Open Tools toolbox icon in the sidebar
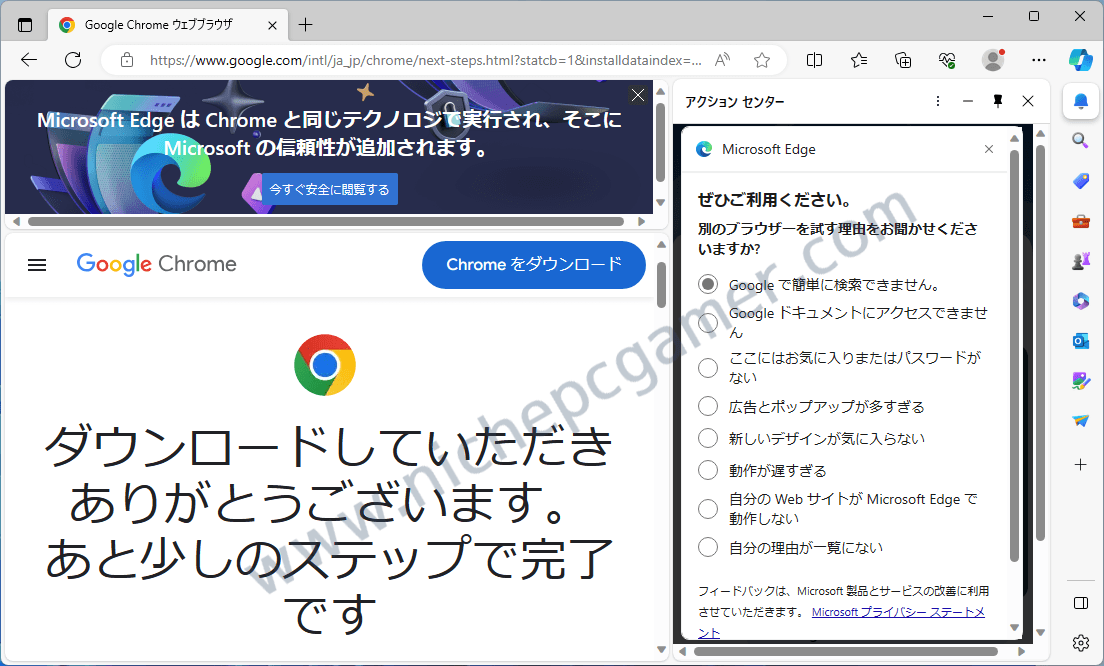1104x666 pixels. pos(1081,222)
